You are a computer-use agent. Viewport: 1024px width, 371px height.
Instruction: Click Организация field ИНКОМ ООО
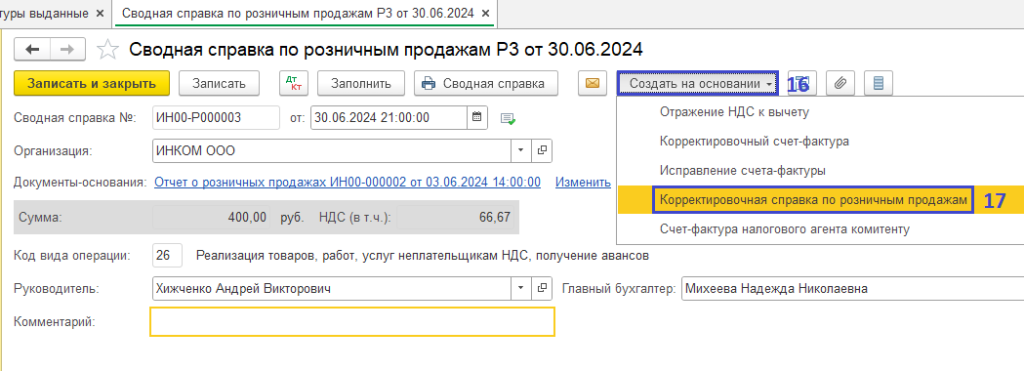coord(331,151)
